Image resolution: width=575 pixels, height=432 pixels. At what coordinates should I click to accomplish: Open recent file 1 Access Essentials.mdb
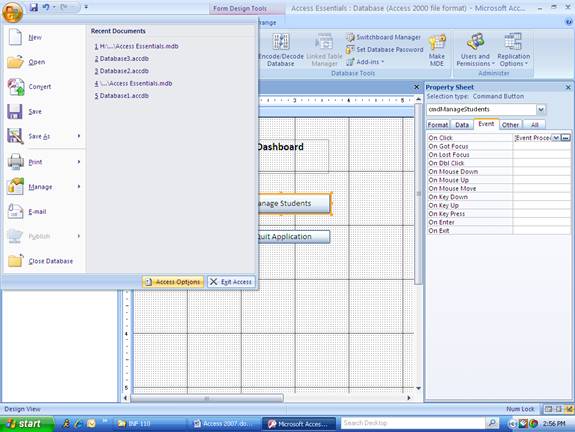click(x=136, y=46)
